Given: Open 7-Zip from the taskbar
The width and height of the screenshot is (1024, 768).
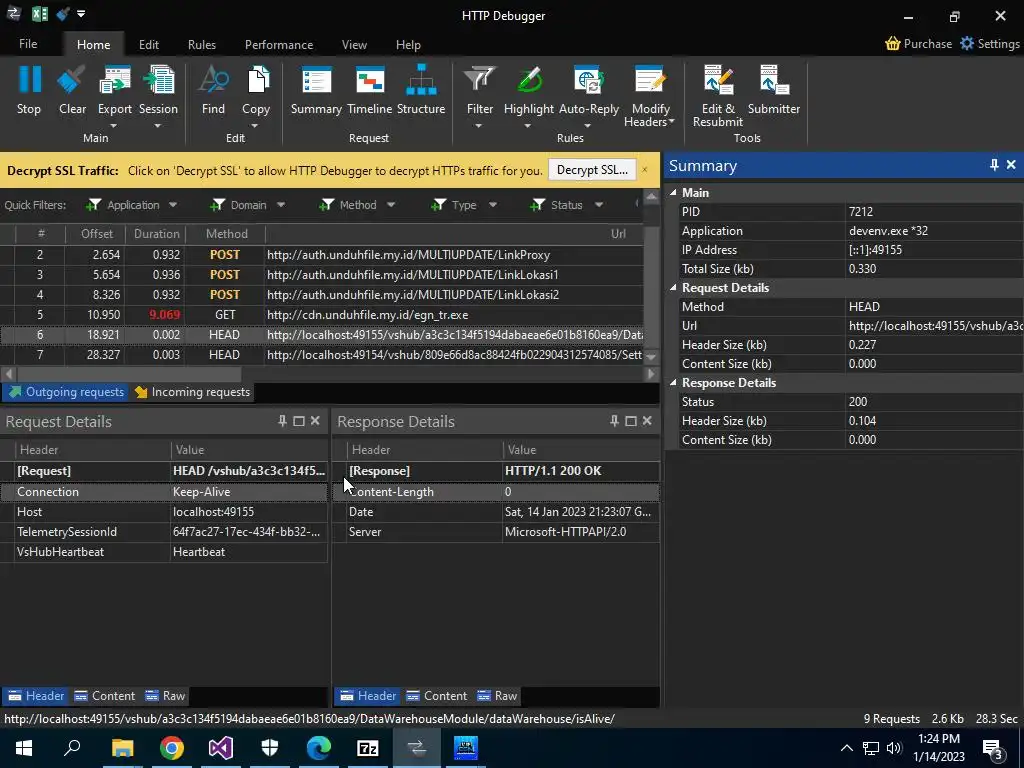Looking at the screenshot, I should pos(368,747).
